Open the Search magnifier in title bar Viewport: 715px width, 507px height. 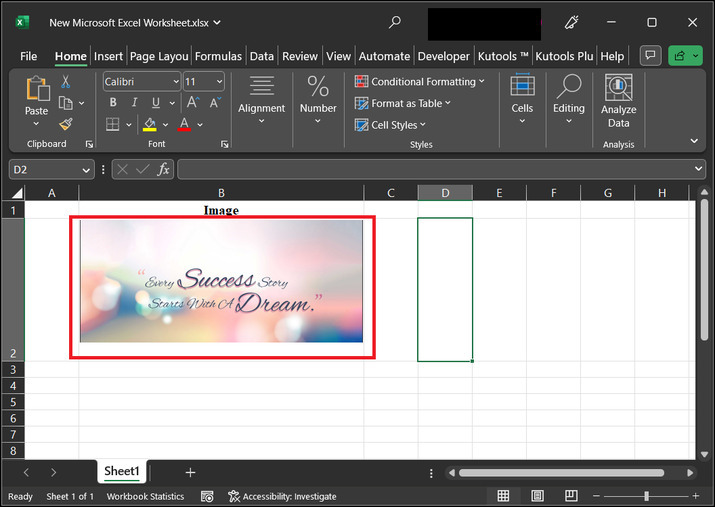coord(395,22)
